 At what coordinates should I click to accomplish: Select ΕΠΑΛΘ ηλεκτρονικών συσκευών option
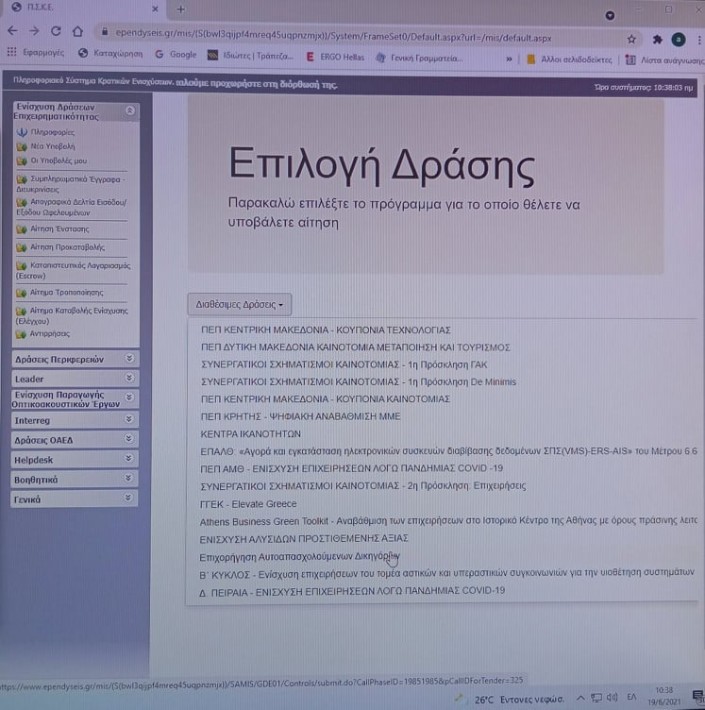(x=449, y=451)
